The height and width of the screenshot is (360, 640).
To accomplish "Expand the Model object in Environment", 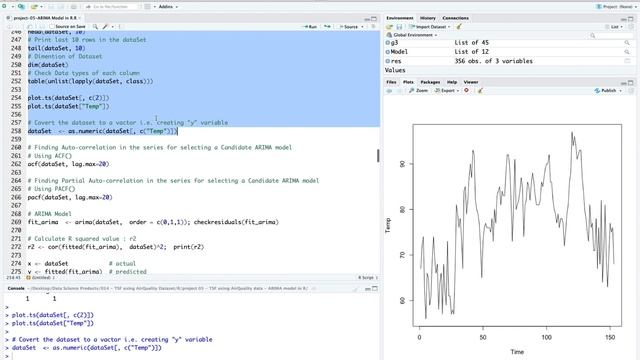I will click(388, 52).
